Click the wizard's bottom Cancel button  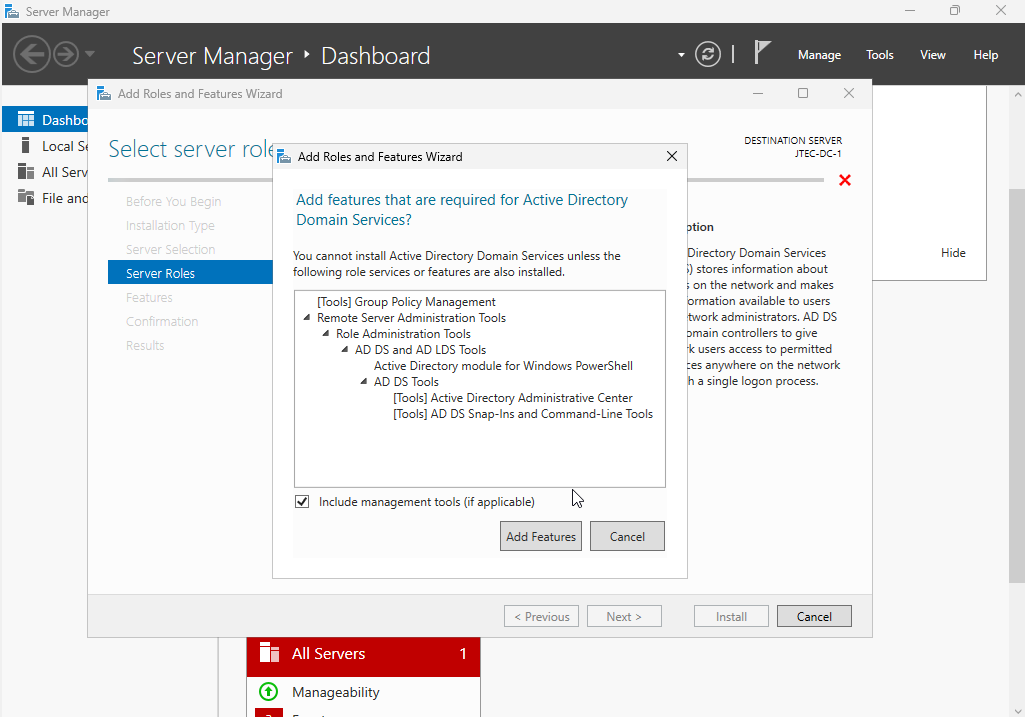(x=814, y=616)
